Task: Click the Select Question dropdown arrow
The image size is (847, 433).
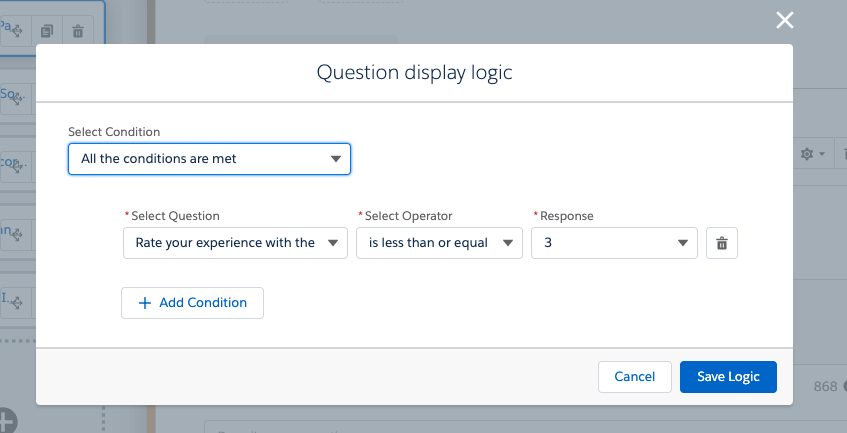Action: [x=333, y=243]
